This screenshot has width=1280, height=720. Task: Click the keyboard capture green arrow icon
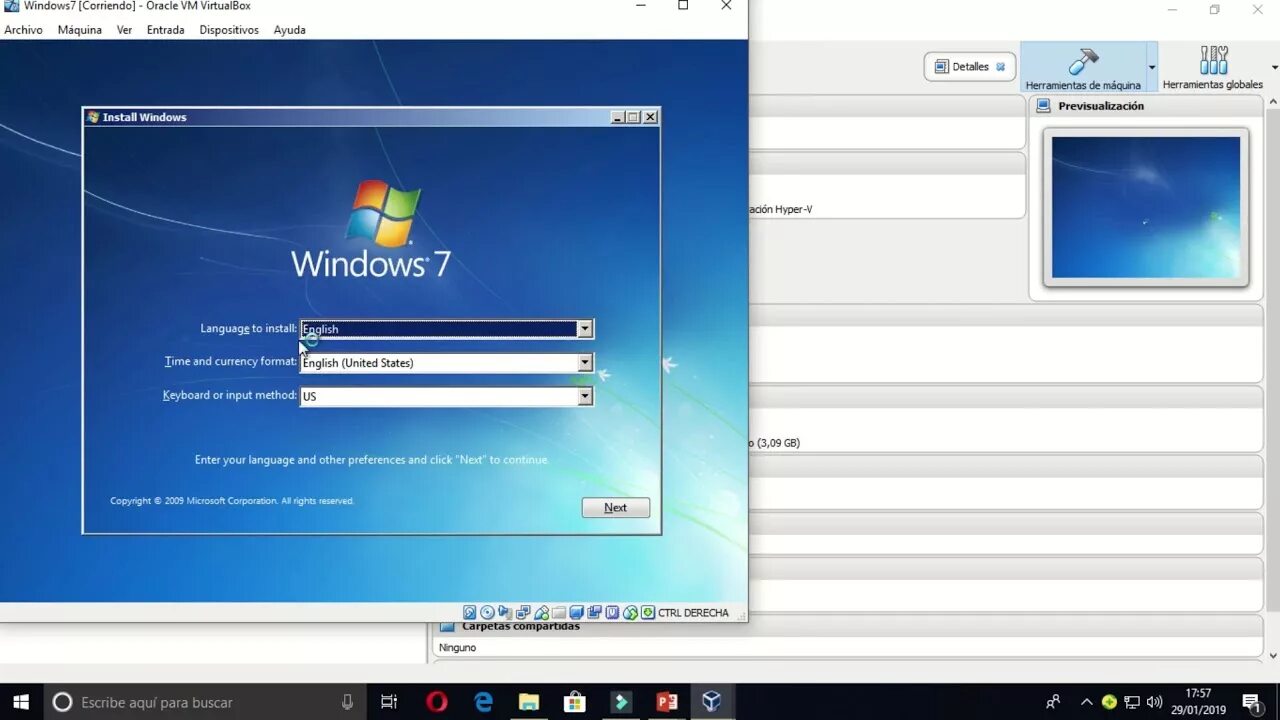[x=648, y=612]
